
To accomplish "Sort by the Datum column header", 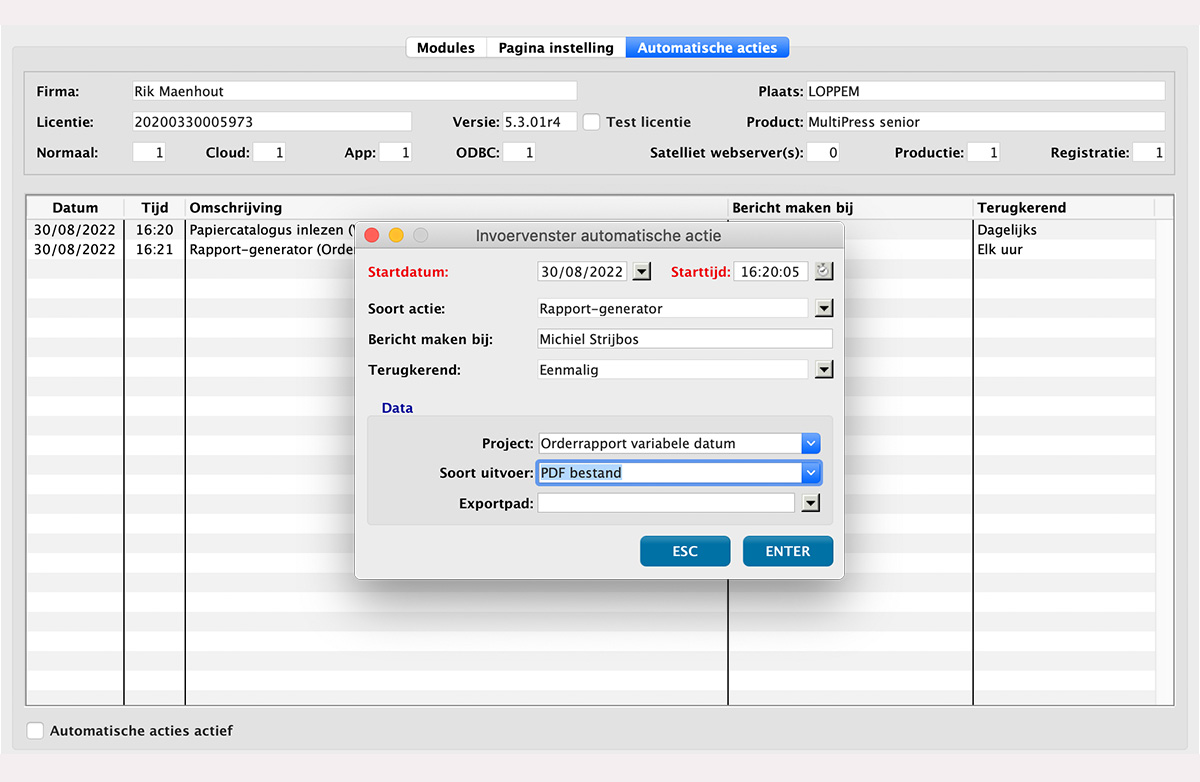I will pos(76,208).
